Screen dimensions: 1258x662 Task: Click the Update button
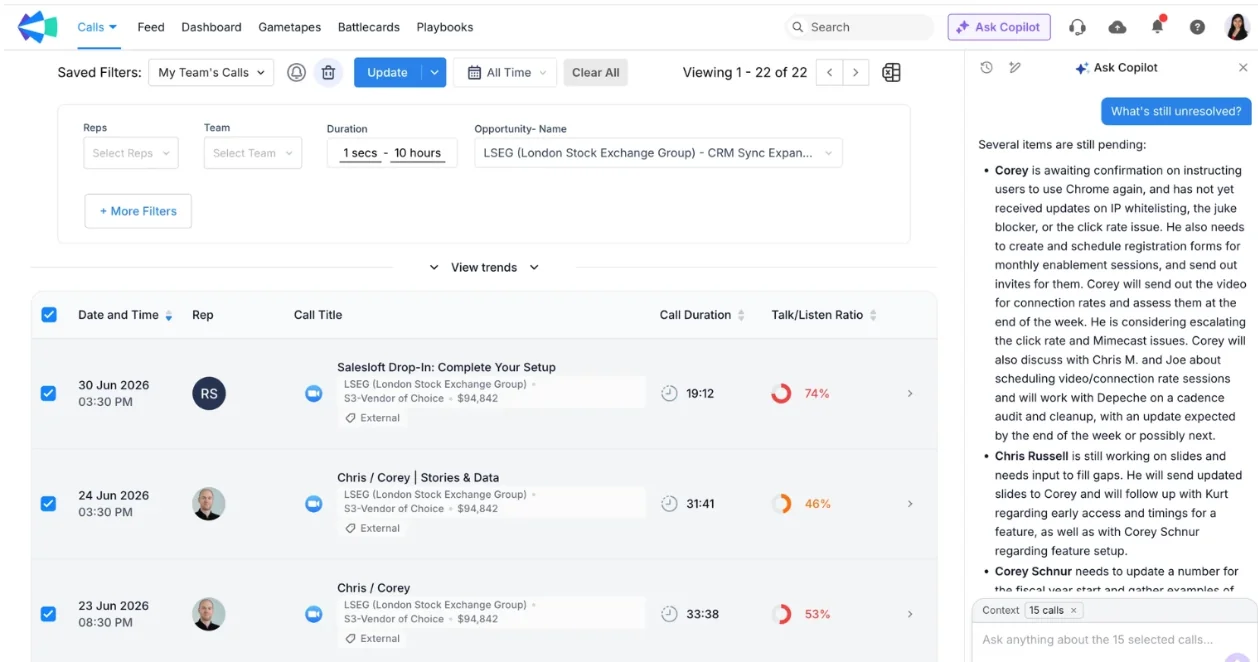[x=387, y=72]
